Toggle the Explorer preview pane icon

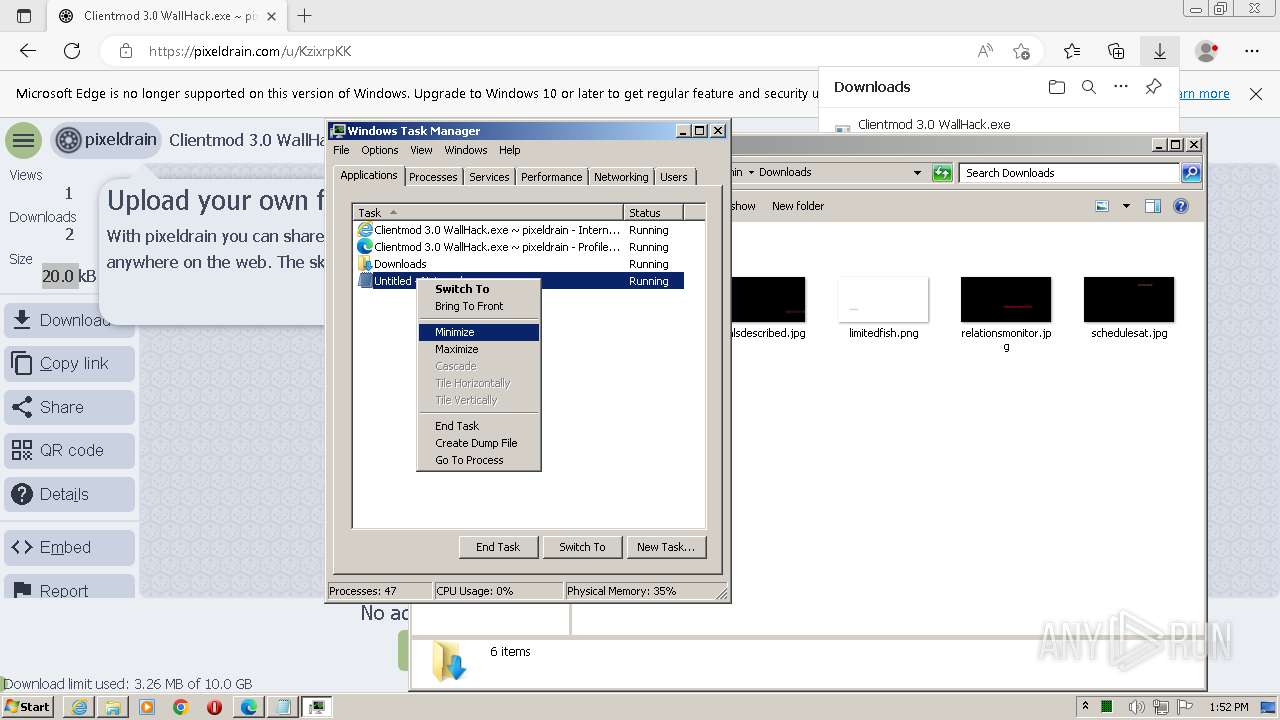[1153, 206]
